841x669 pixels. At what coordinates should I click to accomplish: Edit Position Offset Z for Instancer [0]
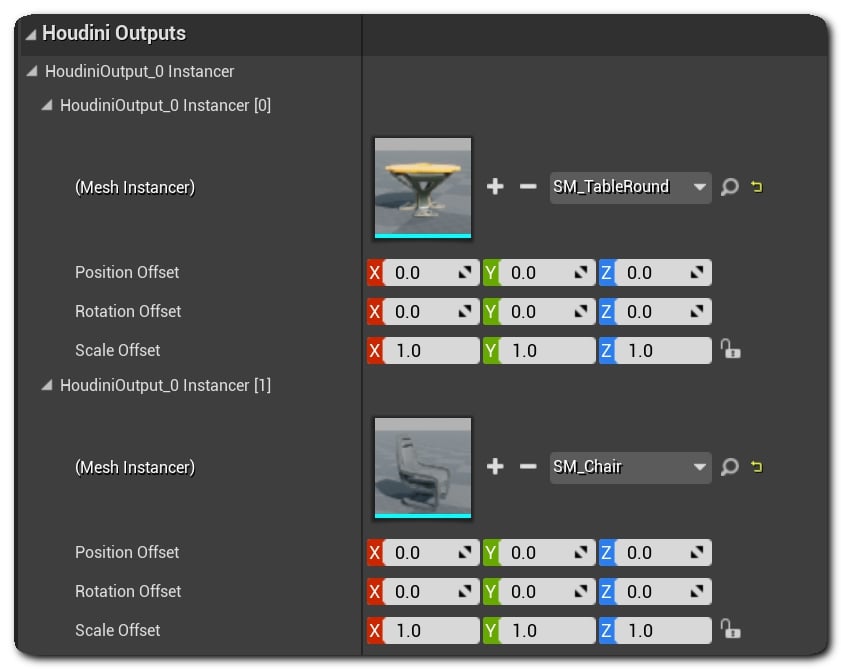click(x=663, y=273)
